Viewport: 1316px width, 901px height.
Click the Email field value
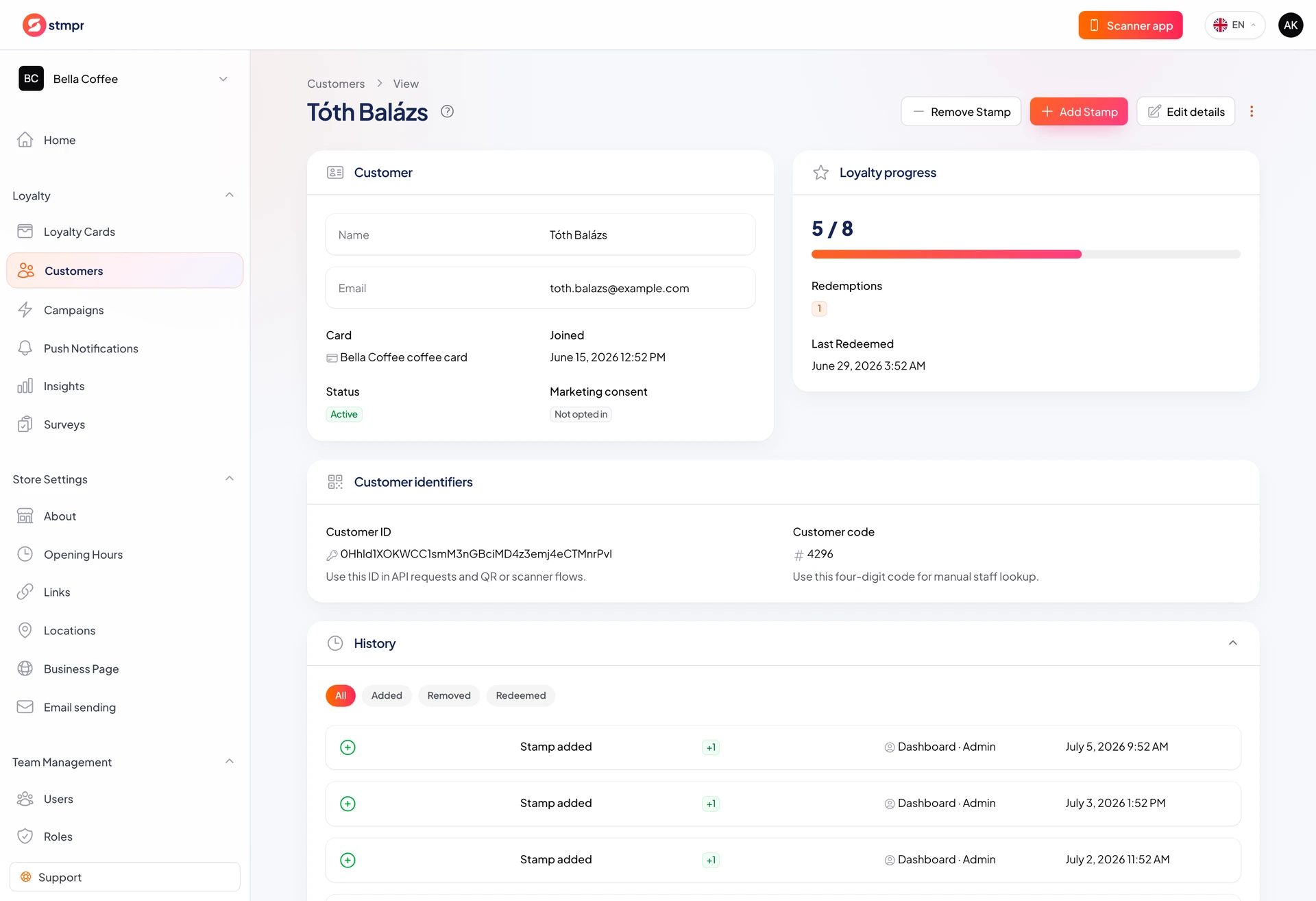(x=620, y=289)
